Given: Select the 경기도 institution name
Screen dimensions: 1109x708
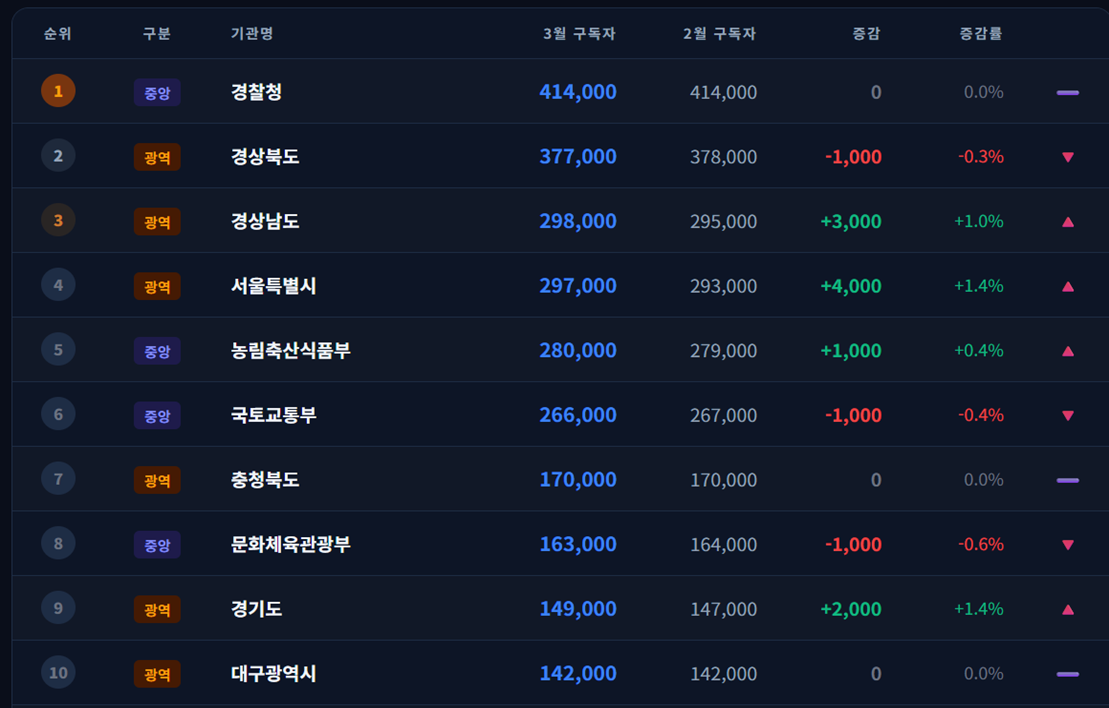Looking at the screenshot, I should click(256, 609).
